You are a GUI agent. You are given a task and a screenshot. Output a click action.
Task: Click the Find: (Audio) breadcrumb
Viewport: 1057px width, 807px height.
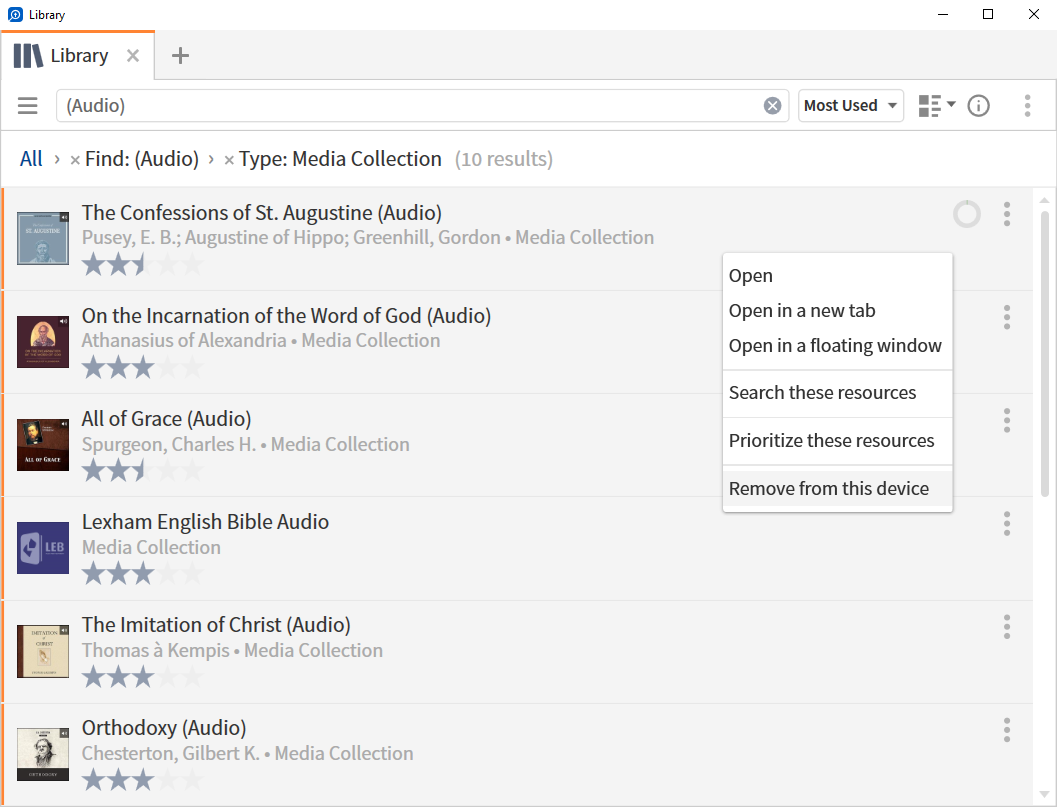(142, 159)
